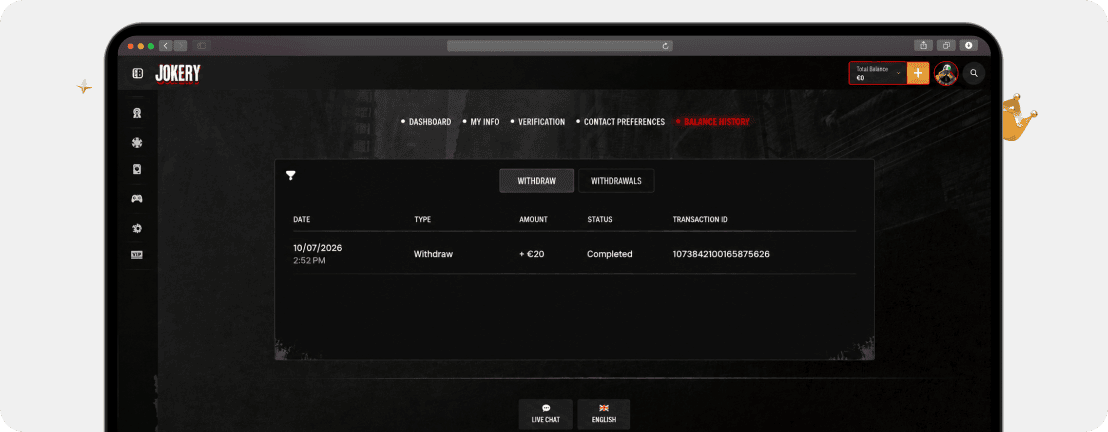Go to the Verification tab
Viewport: 1108px width, 432px height.
coord(541,122)
